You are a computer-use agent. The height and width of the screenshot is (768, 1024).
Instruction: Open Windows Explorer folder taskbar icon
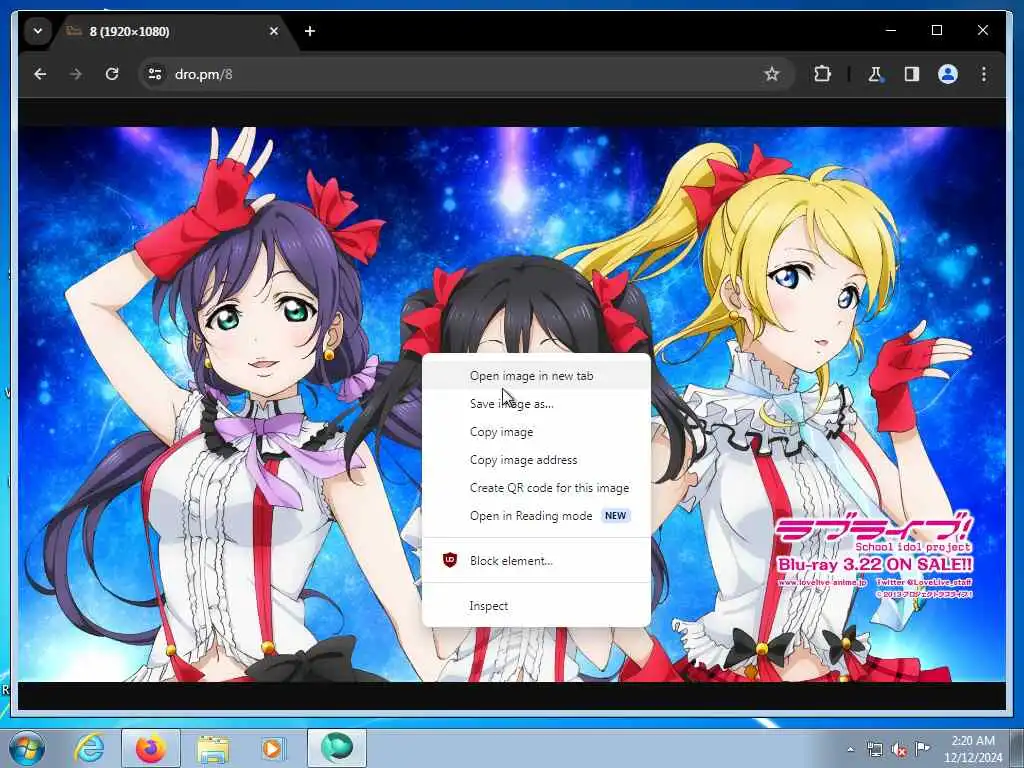pyautogui.click(x=213, y=748)
